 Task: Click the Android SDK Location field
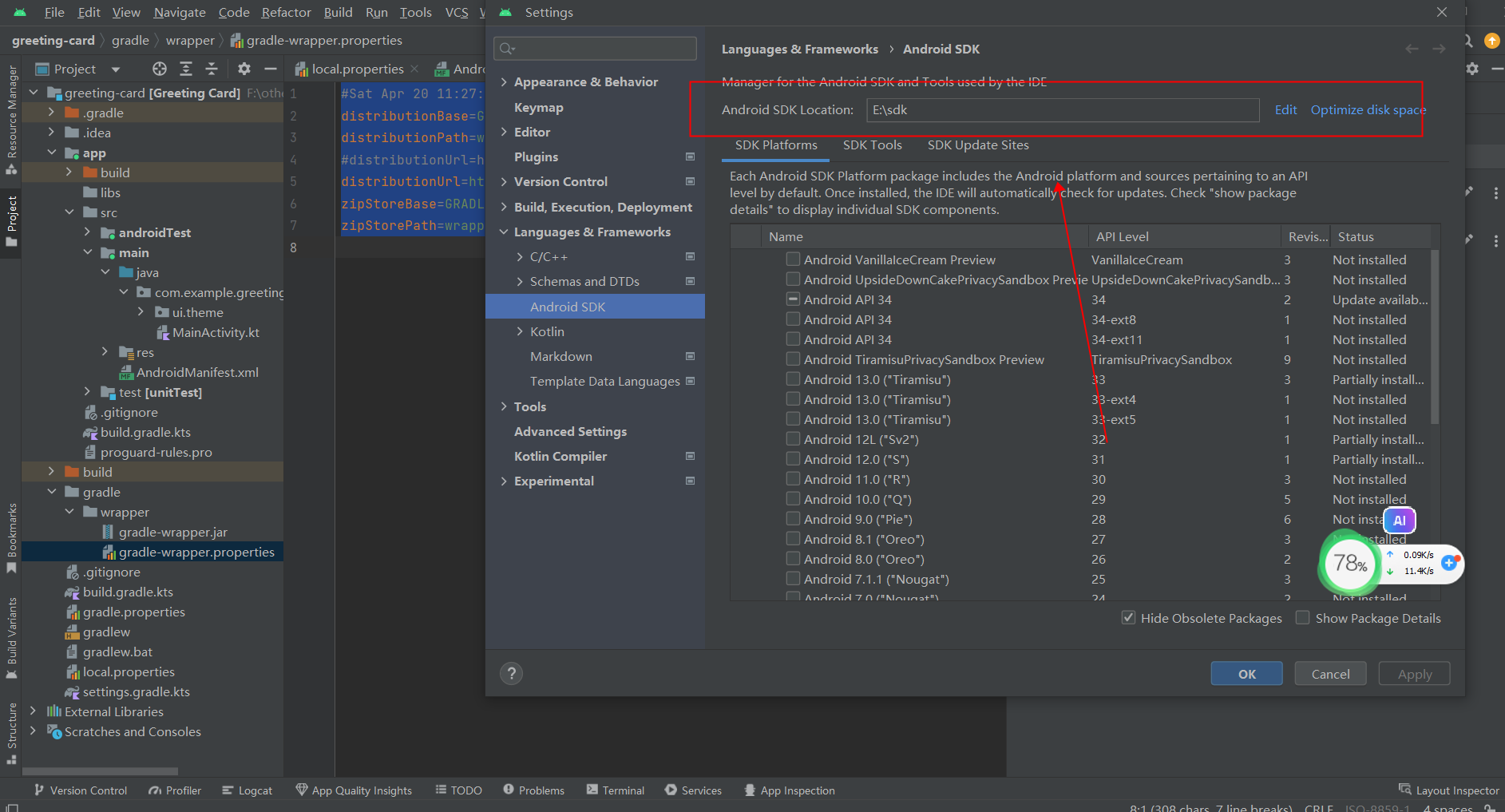(1063, 110)
